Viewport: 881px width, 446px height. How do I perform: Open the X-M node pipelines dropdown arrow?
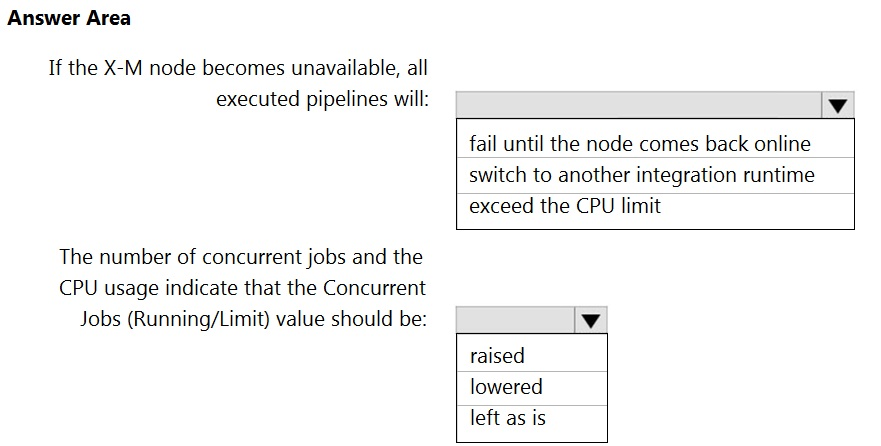point(838,105)
